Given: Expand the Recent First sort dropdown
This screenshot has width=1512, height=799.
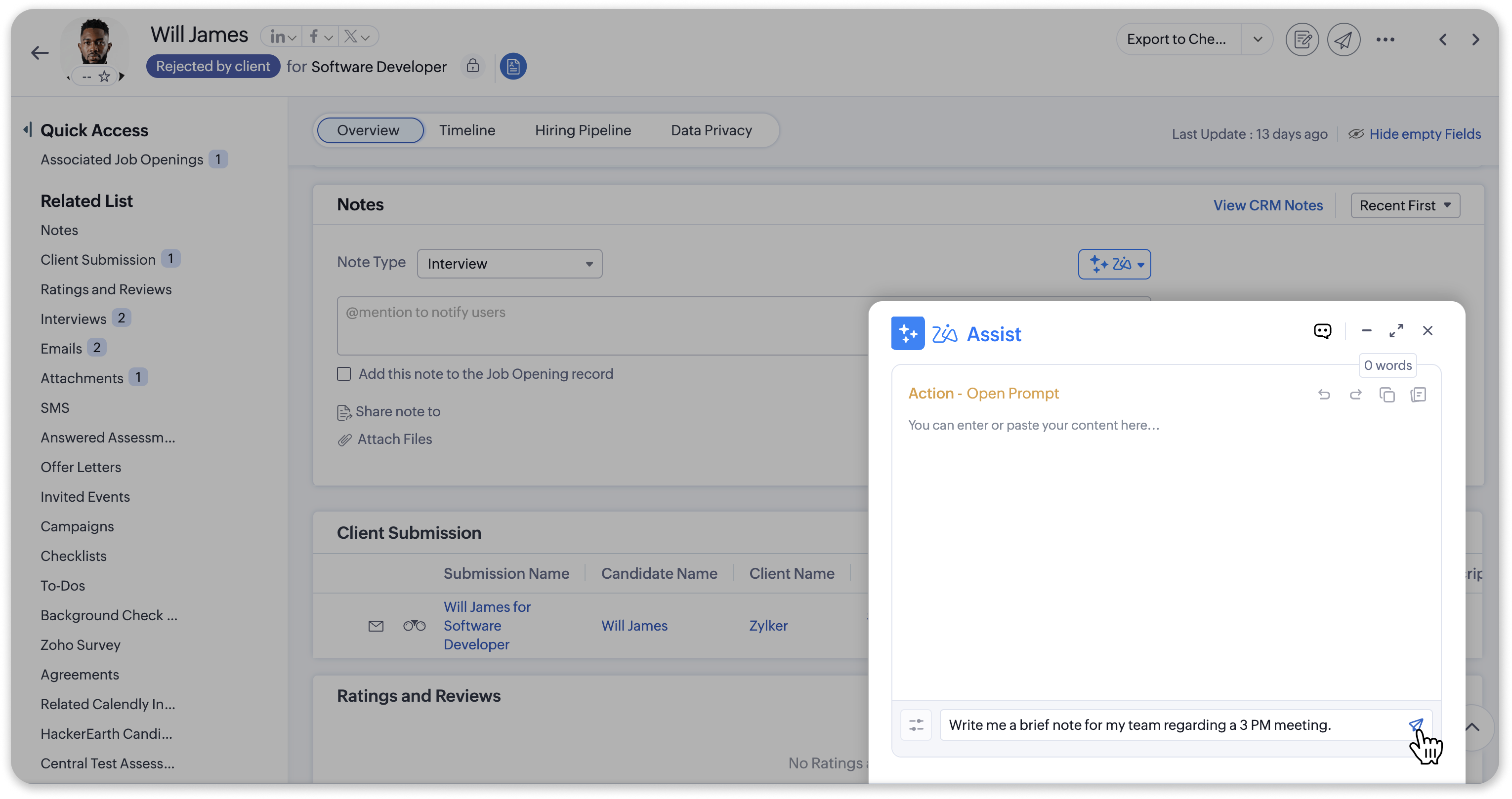Looking at the screenshot, I should pyautogui.click(x=1405, y=205).
